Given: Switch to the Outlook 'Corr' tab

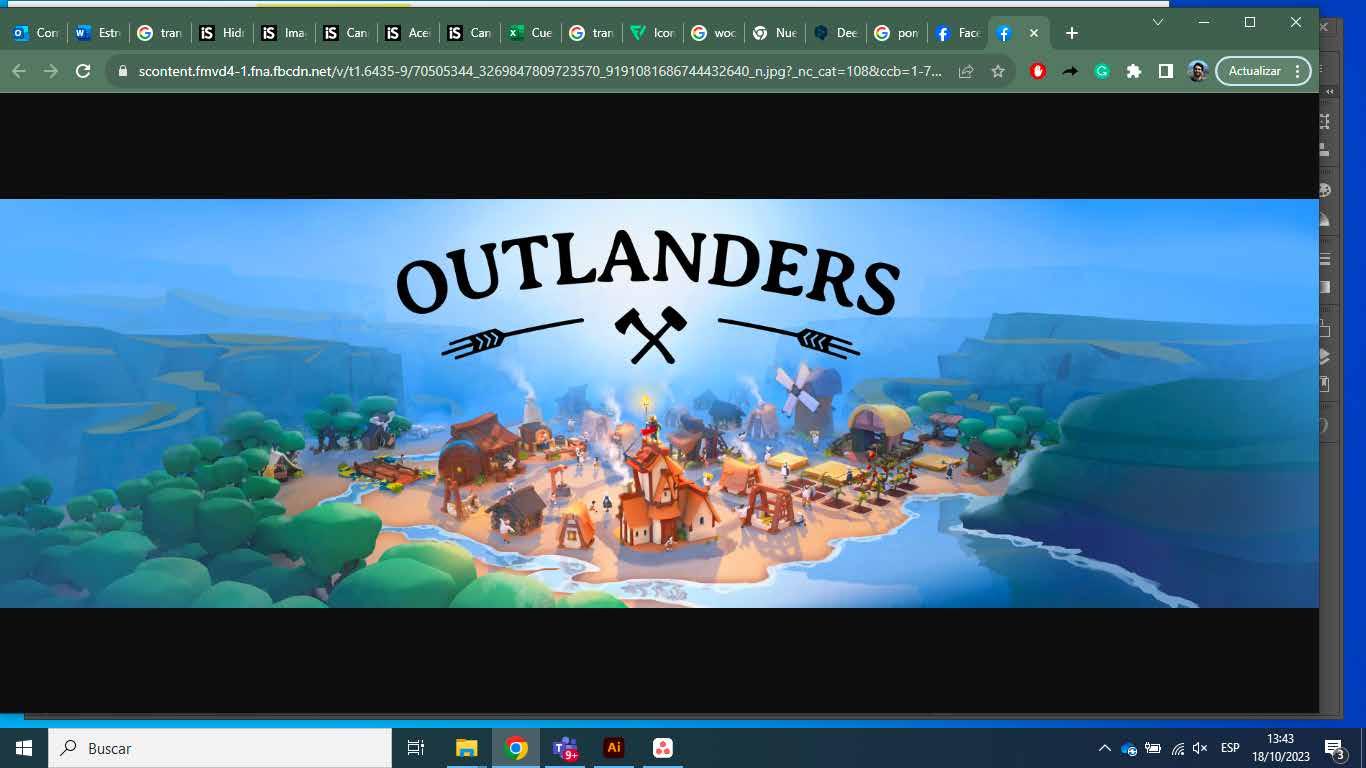Looking at the screenshot, I should 36,33.
